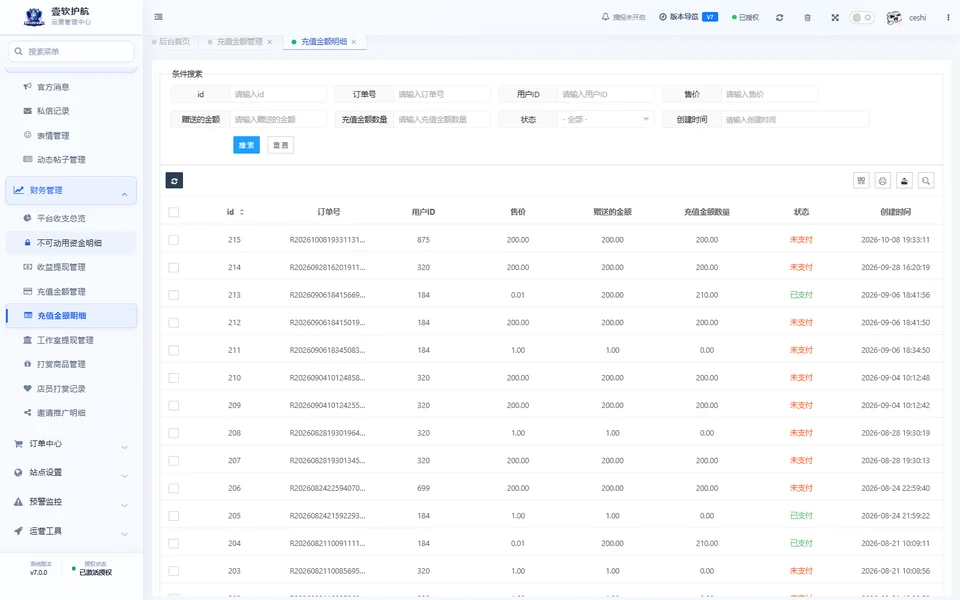Focus the 搜索菜单 search box

(x=71, y=51)
